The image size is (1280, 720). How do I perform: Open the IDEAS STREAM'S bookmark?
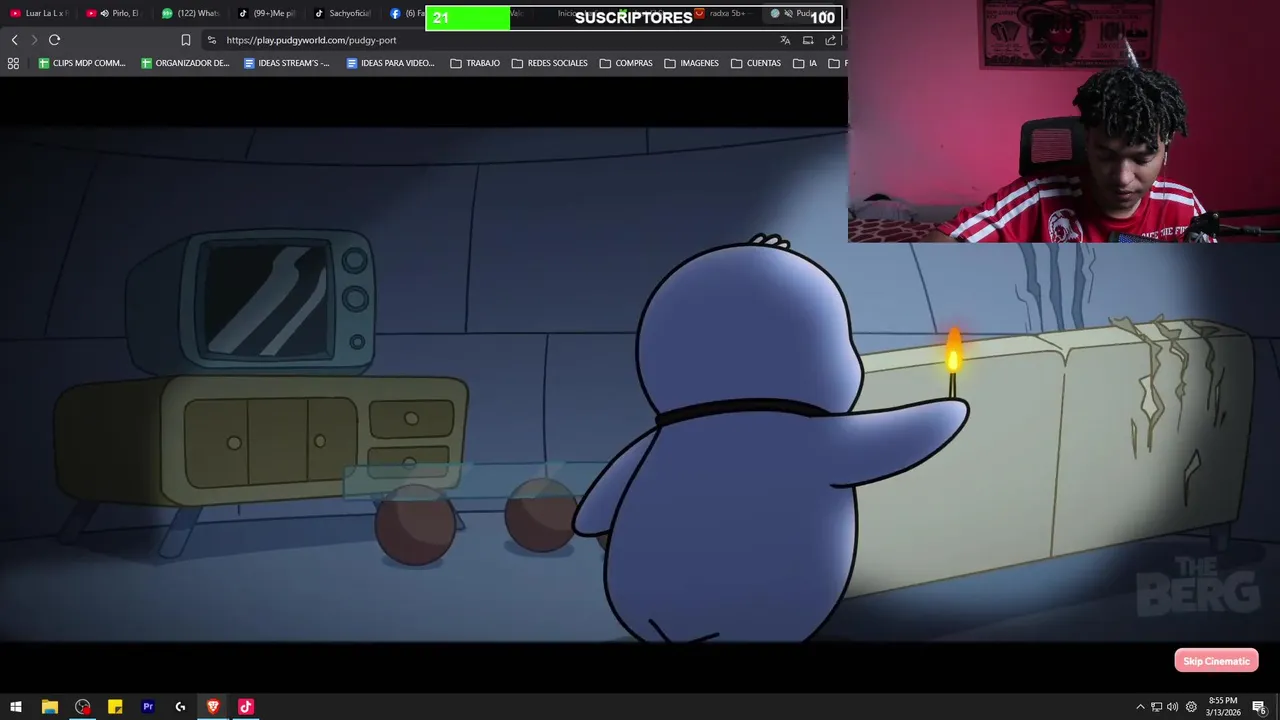point(287,63)
